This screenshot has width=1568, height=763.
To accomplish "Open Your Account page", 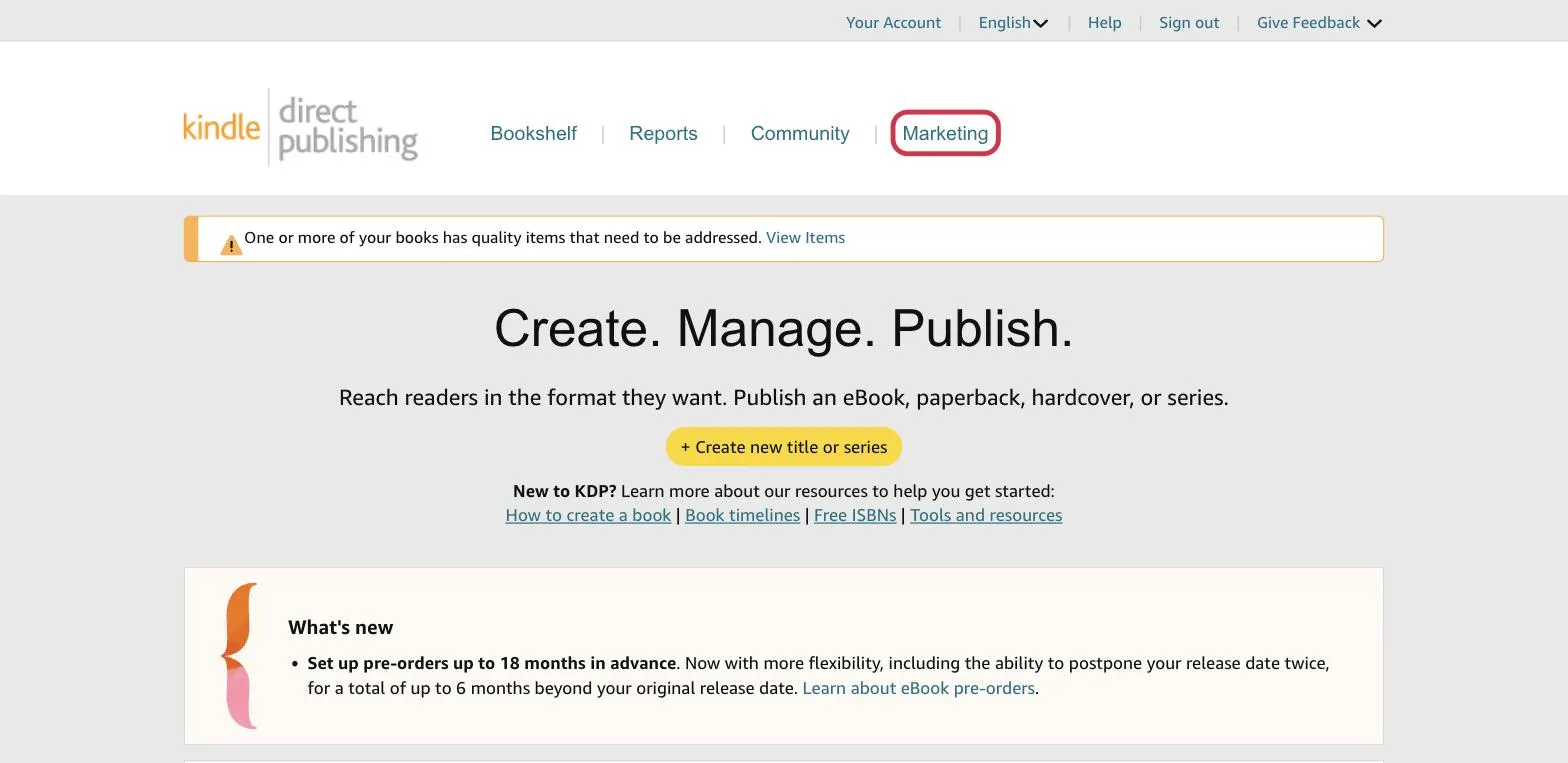I will 893,22.
